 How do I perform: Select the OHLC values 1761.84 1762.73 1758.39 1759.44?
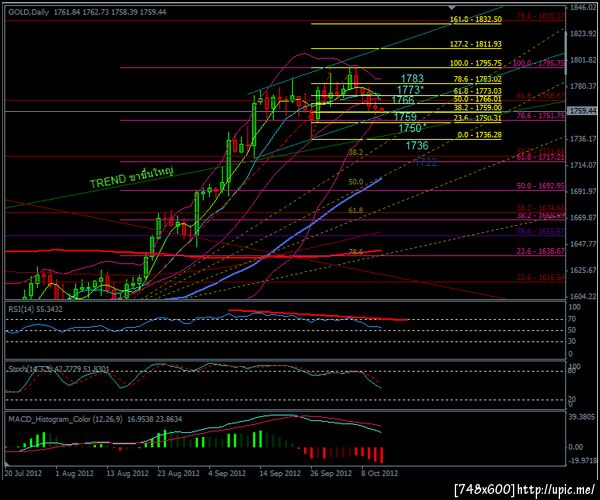pos(110,12)
